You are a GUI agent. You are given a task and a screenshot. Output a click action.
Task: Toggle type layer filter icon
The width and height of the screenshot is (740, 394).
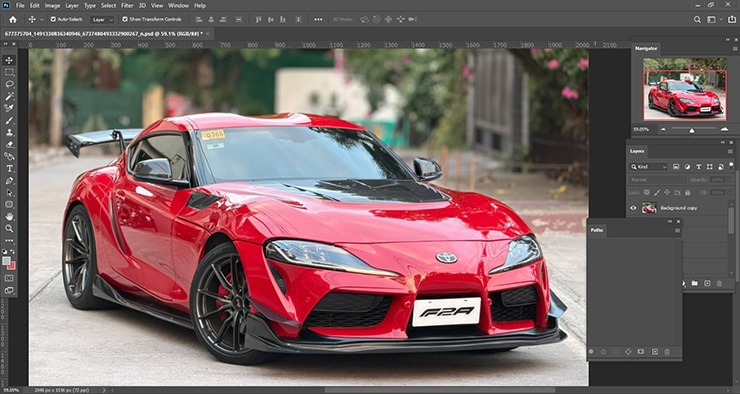pos(698,167)
